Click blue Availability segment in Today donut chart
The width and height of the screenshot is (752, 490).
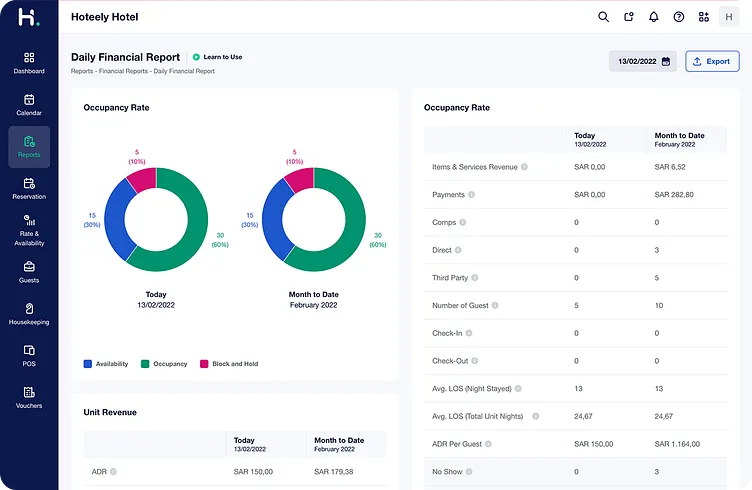[117, 221]
